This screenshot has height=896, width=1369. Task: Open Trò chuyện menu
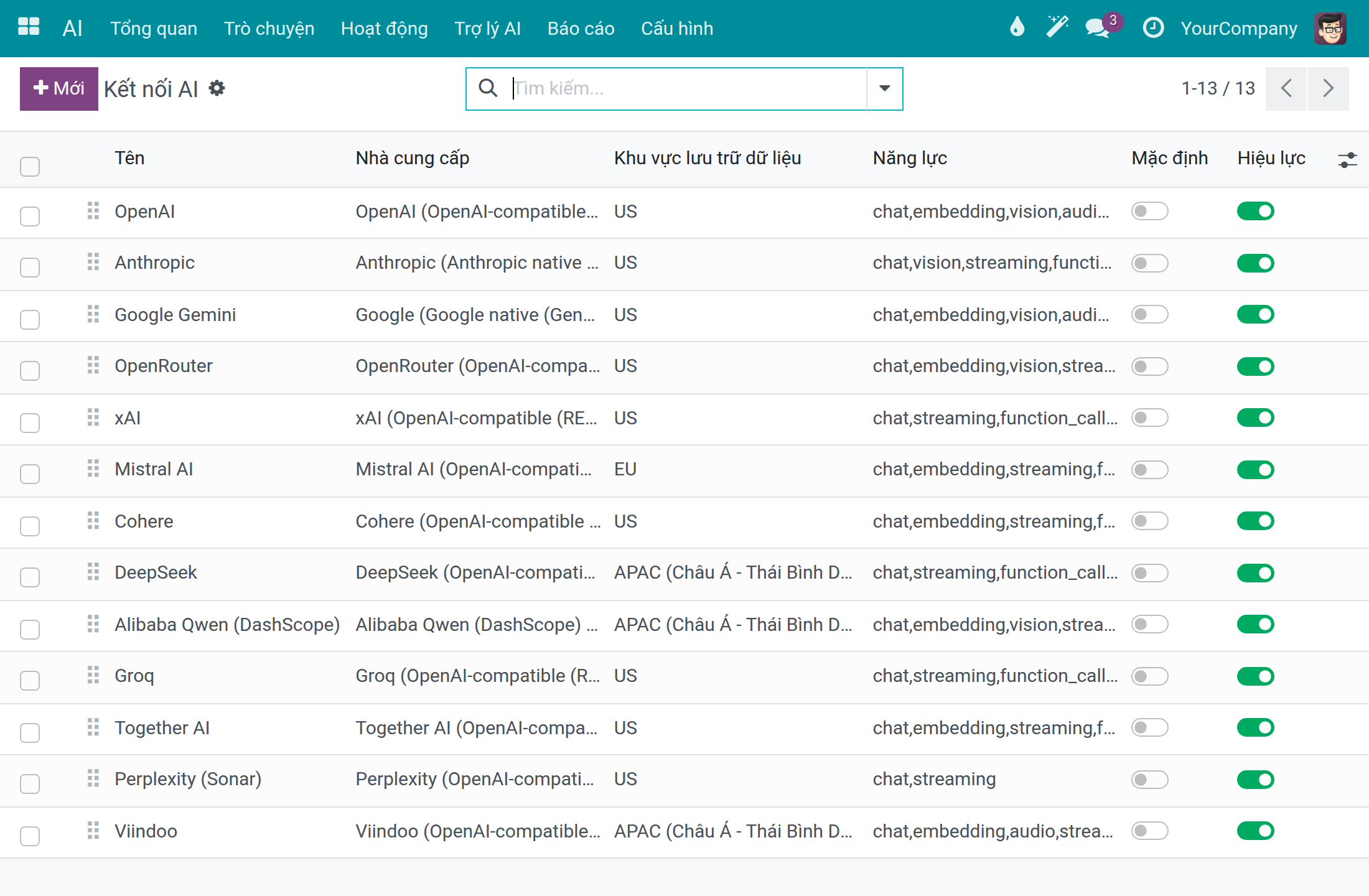[x=269, y=28]
